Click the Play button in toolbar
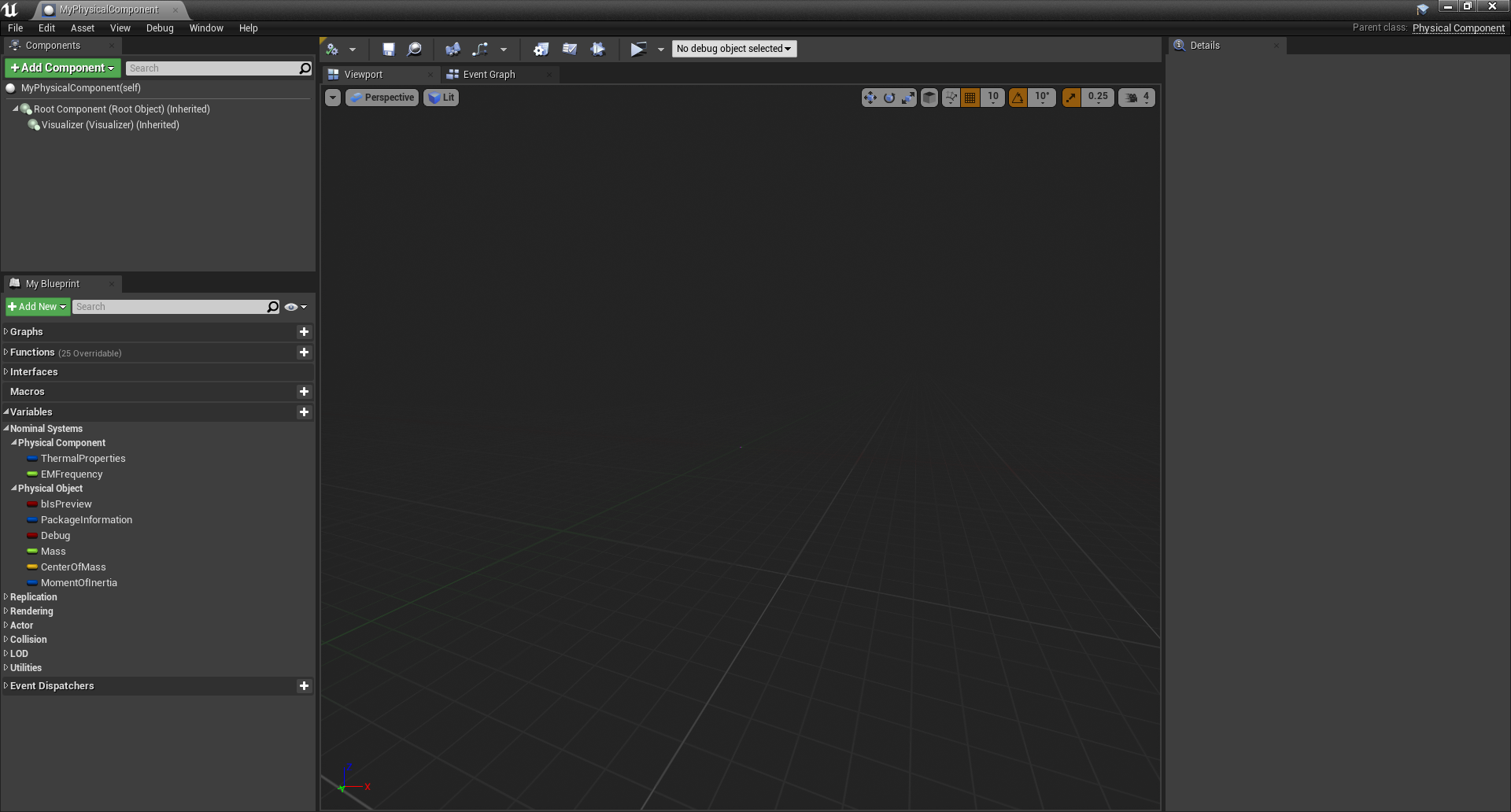Image resolution: width=1511 pixels, height=812 pixels. [x=638, y=49]
